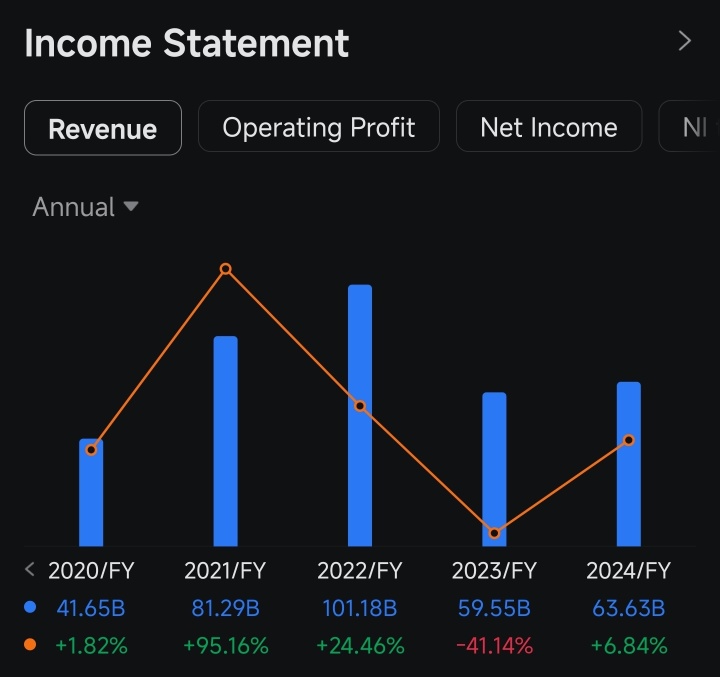Click the Income Statement heading
Image resolution: width=720 pixels, height=677 pixels.
[x=186, y=43]
